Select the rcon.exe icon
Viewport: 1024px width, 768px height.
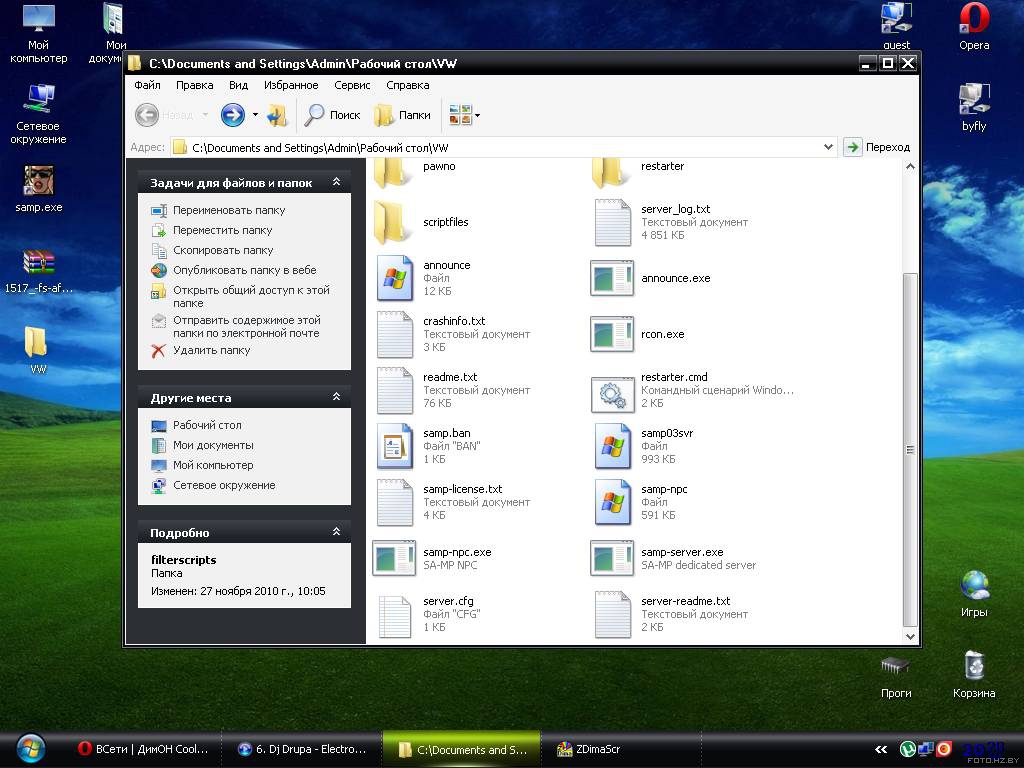[612, 334]
